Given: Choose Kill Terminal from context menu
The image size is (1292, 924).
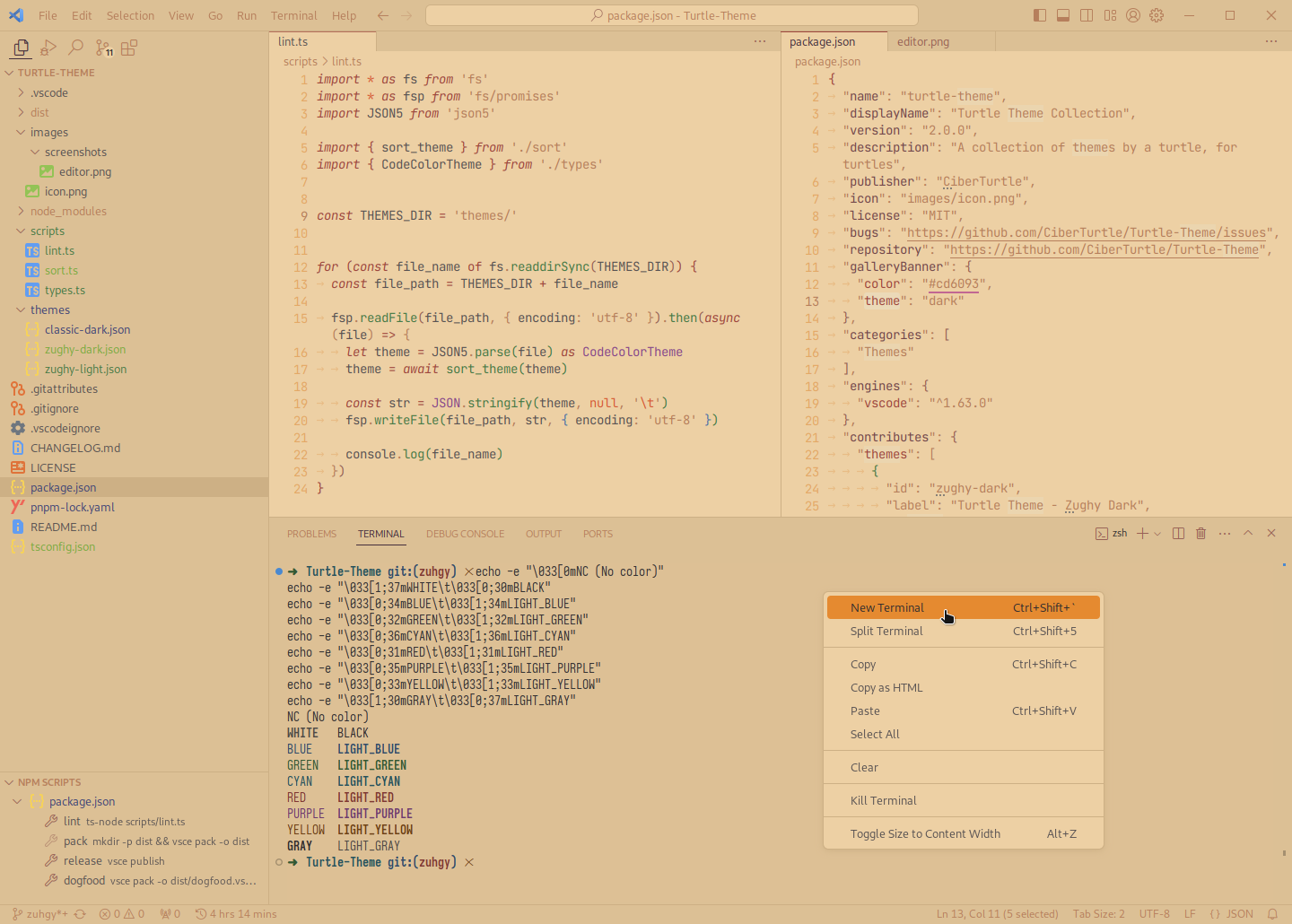Looking at the screenshot, I should tap(964, 800).
